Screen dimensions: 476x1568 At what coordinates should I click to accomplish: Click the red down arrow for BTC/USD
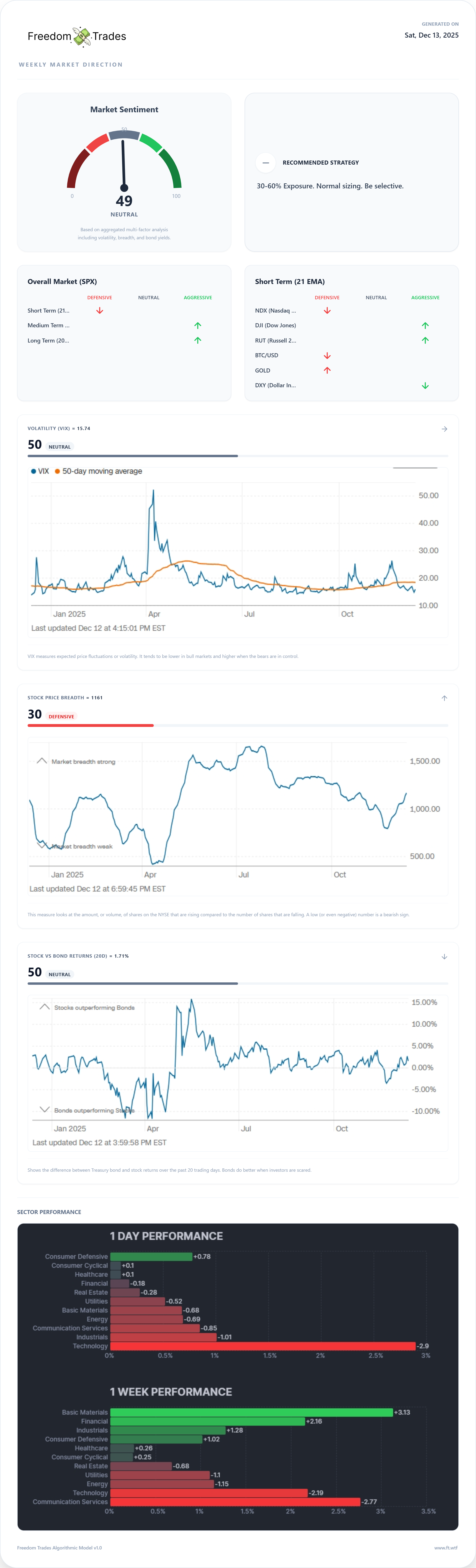click(x=327, y=355)
